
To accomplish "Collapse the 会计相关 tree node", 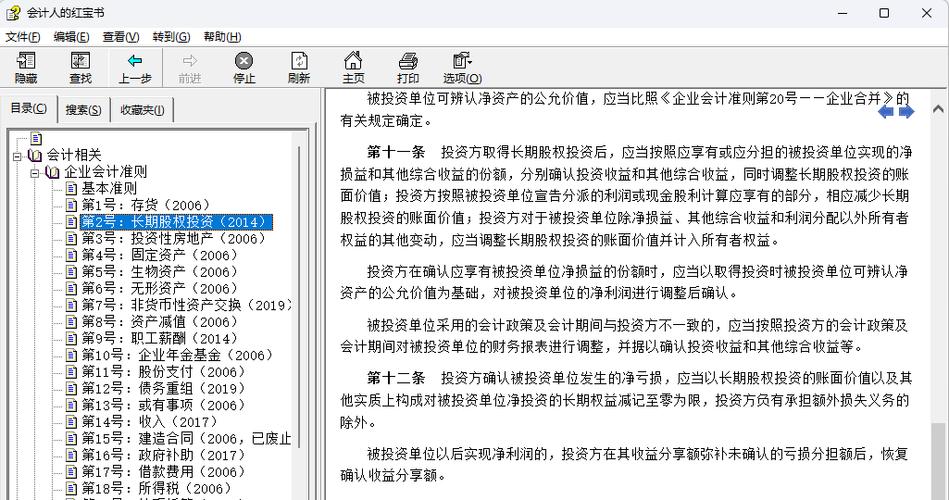I will tap(17, 156).
